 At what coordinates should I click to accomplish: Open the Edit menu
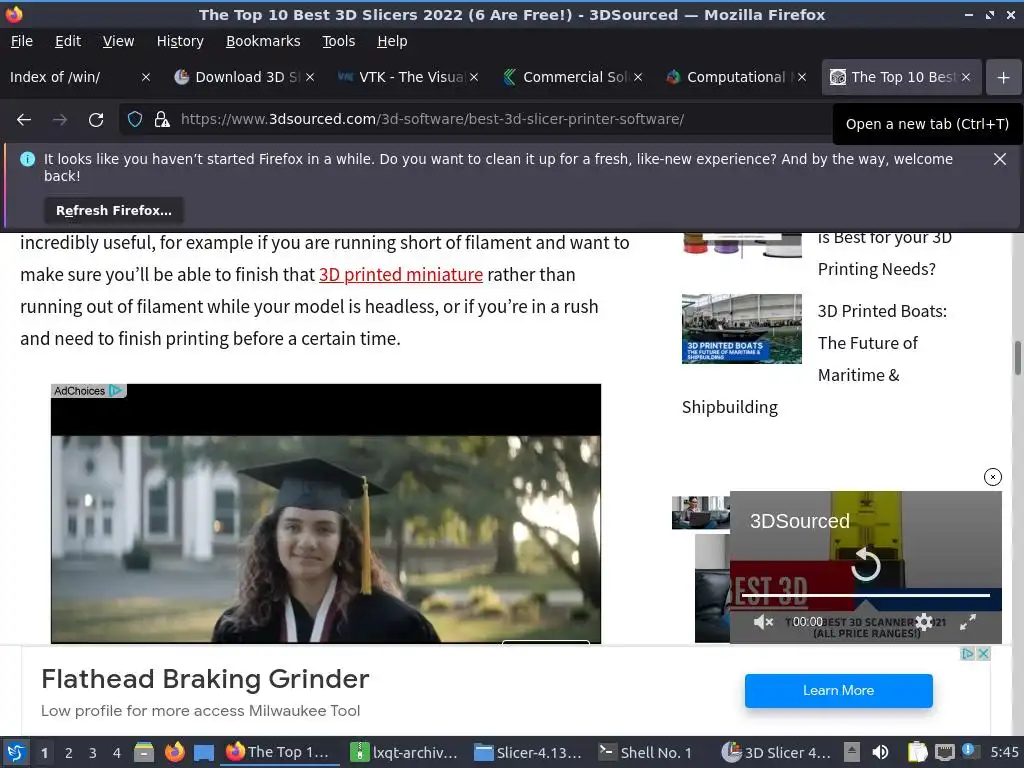coord(68,41)
